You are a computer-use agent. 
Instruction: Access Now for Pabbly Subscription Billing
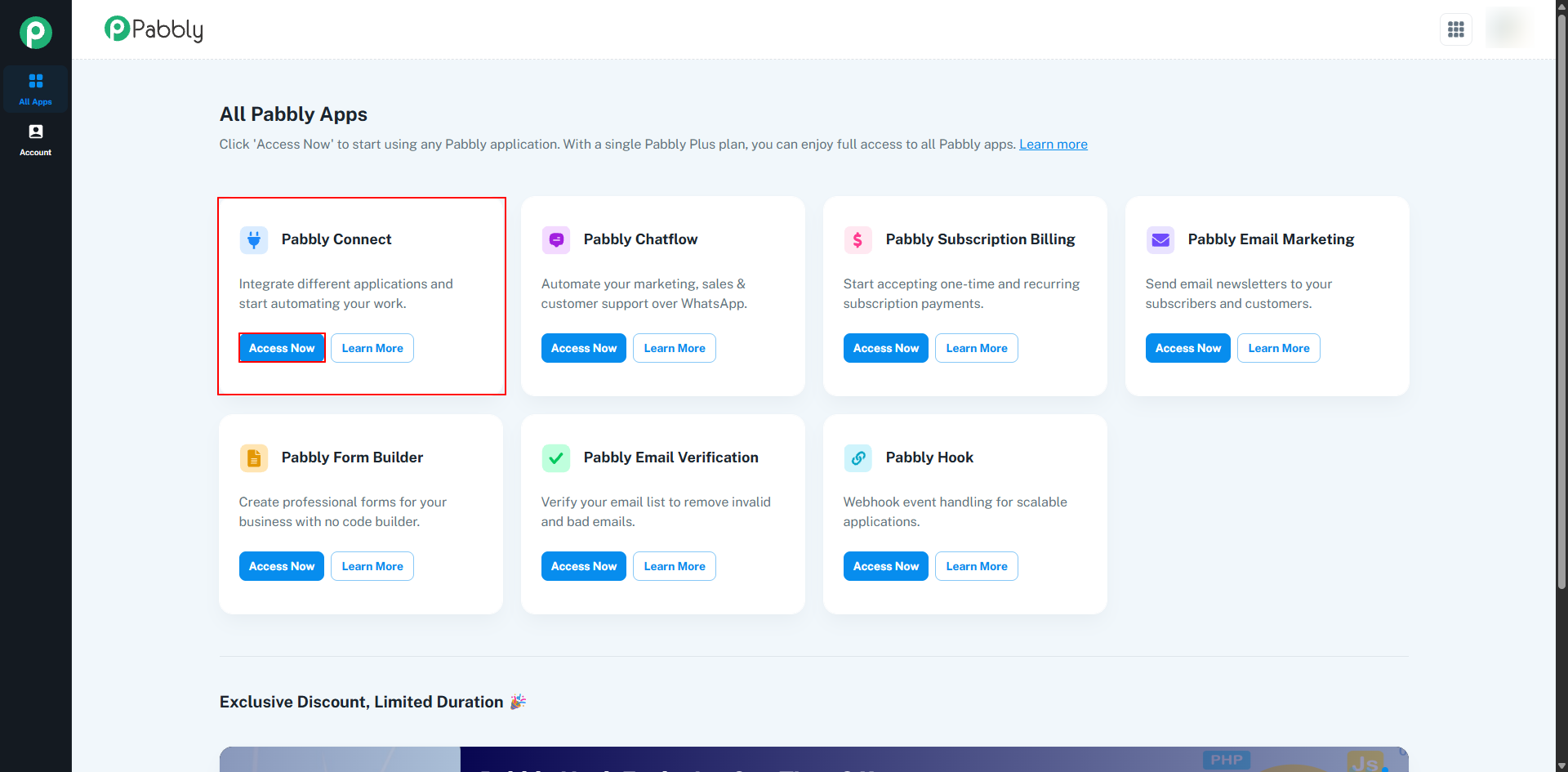886,348
